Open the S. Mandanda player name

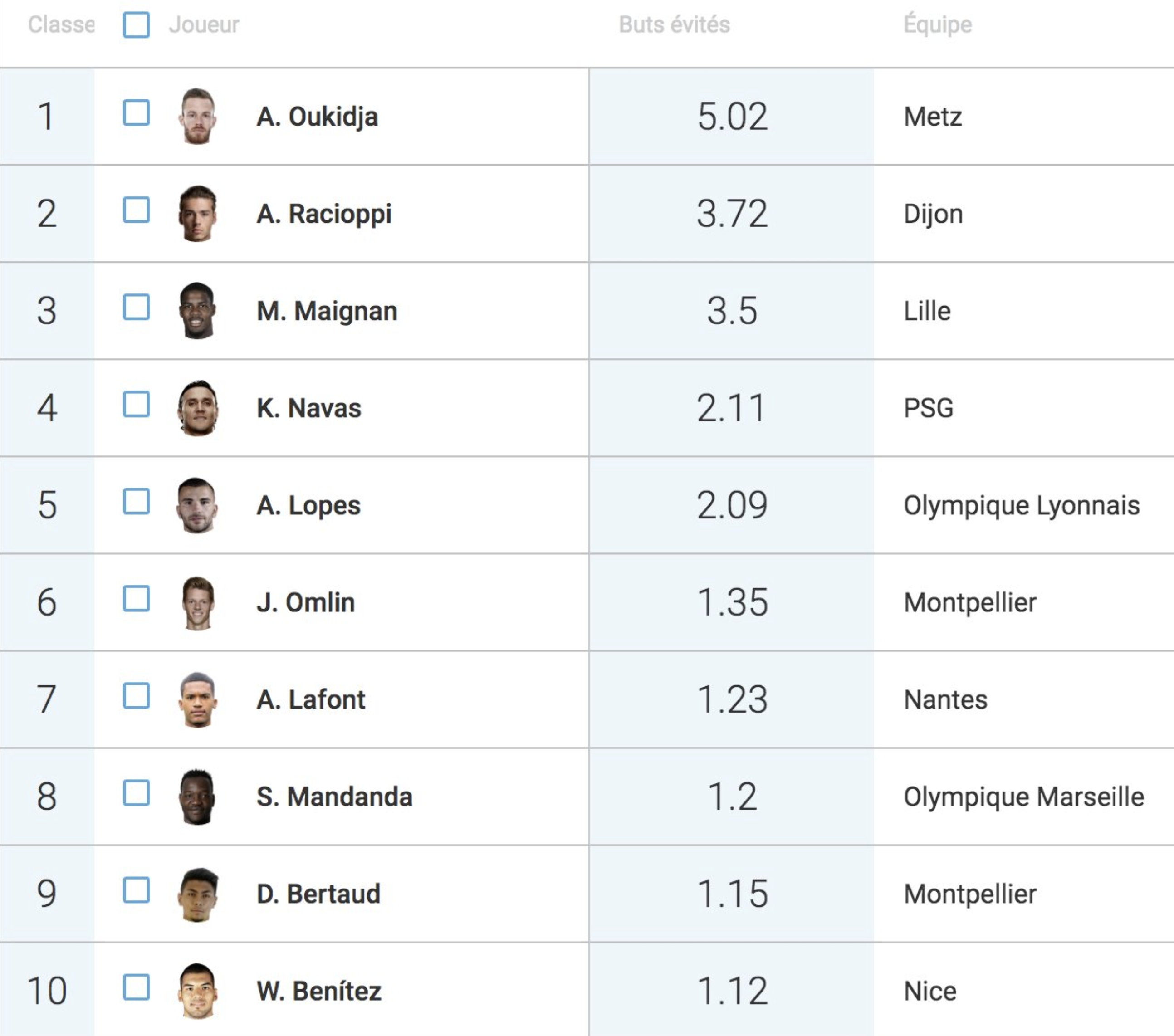(334, 797)
